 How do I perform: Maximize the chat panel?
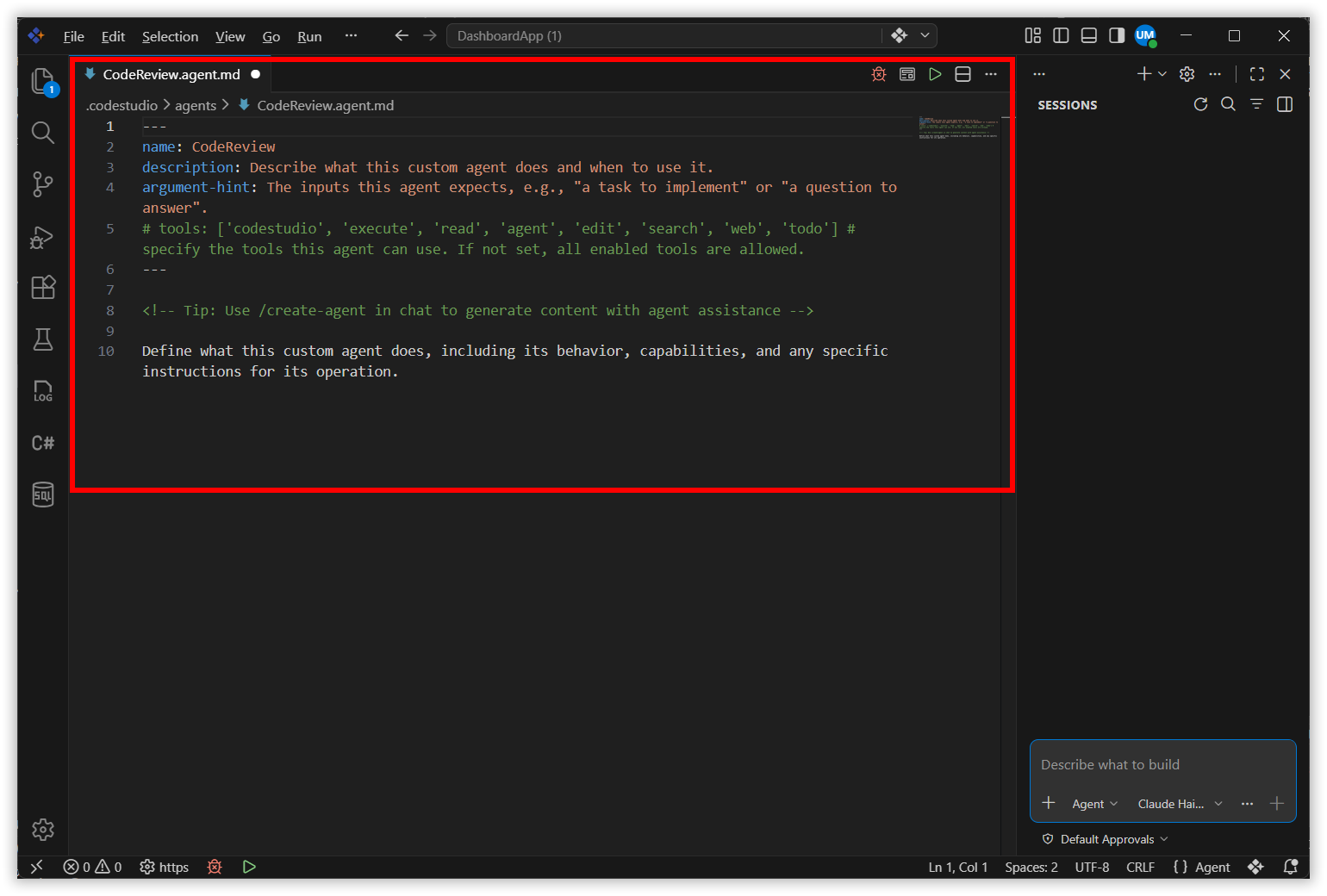coord(1257,74)
